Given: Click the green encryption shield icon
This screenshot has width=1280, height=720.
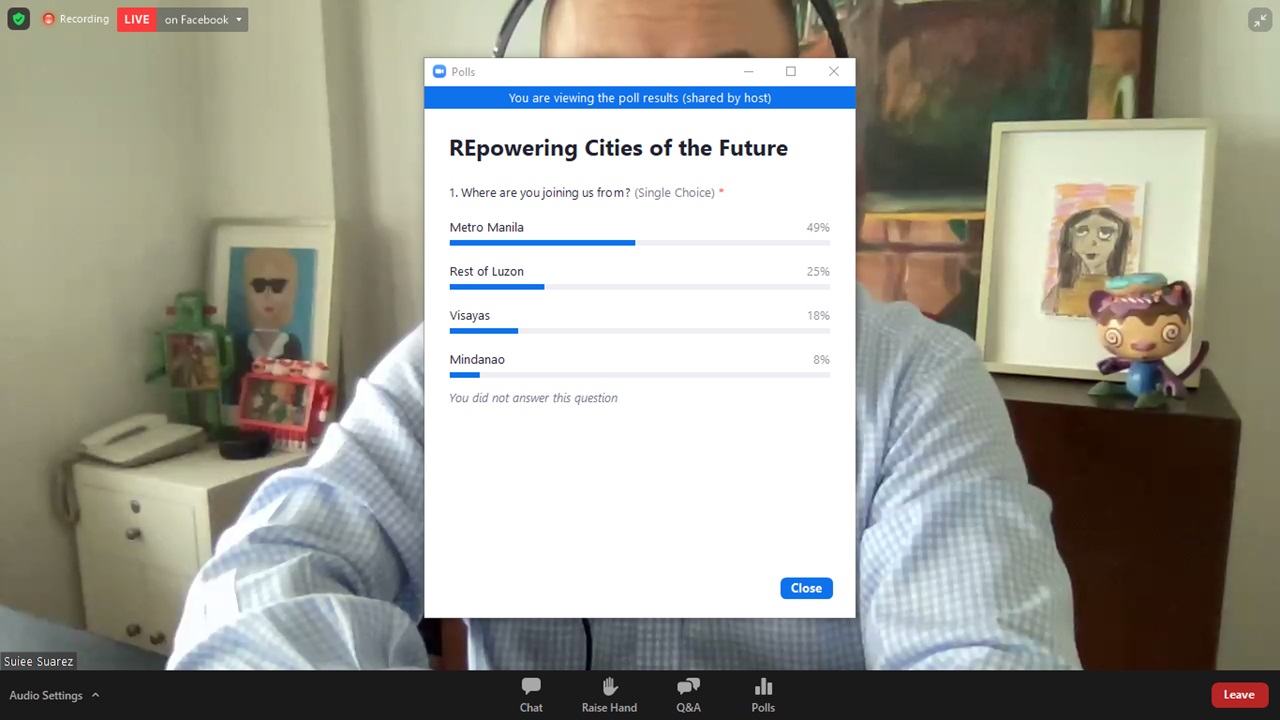Looking at the screenshot, I should pyautogui.click(x=18, y=19).
